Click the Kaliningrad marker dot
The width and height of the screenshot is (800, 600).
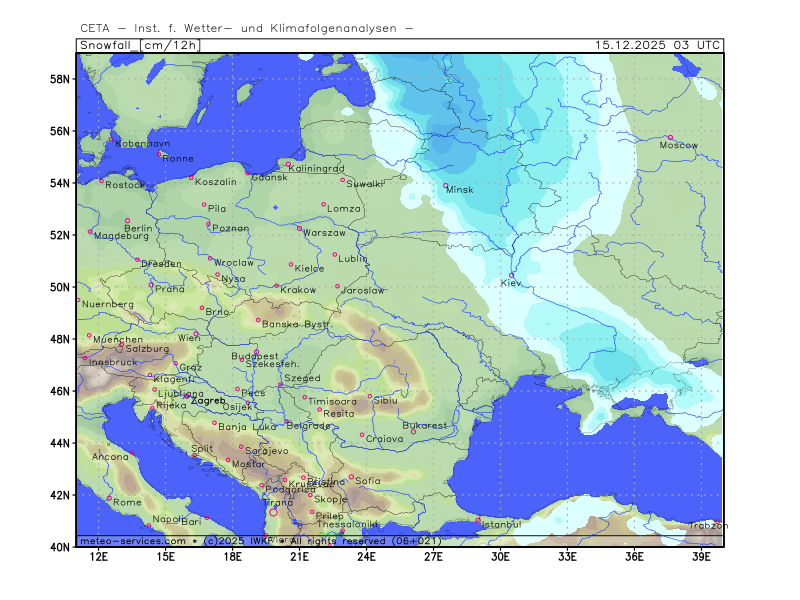click(288, 165)
